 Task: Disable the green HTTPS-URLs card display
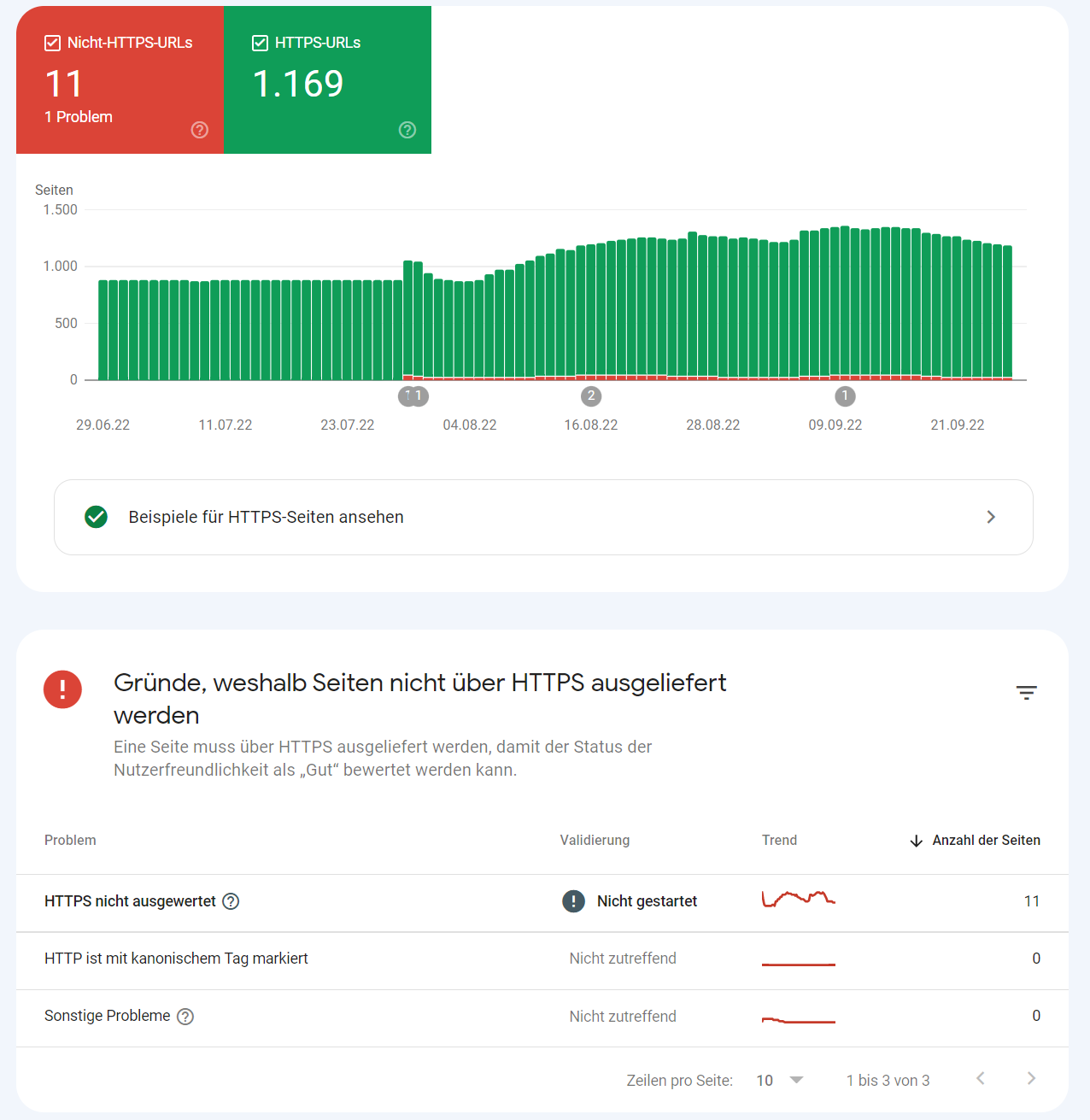pyautogui.click(x=260, y=42)
